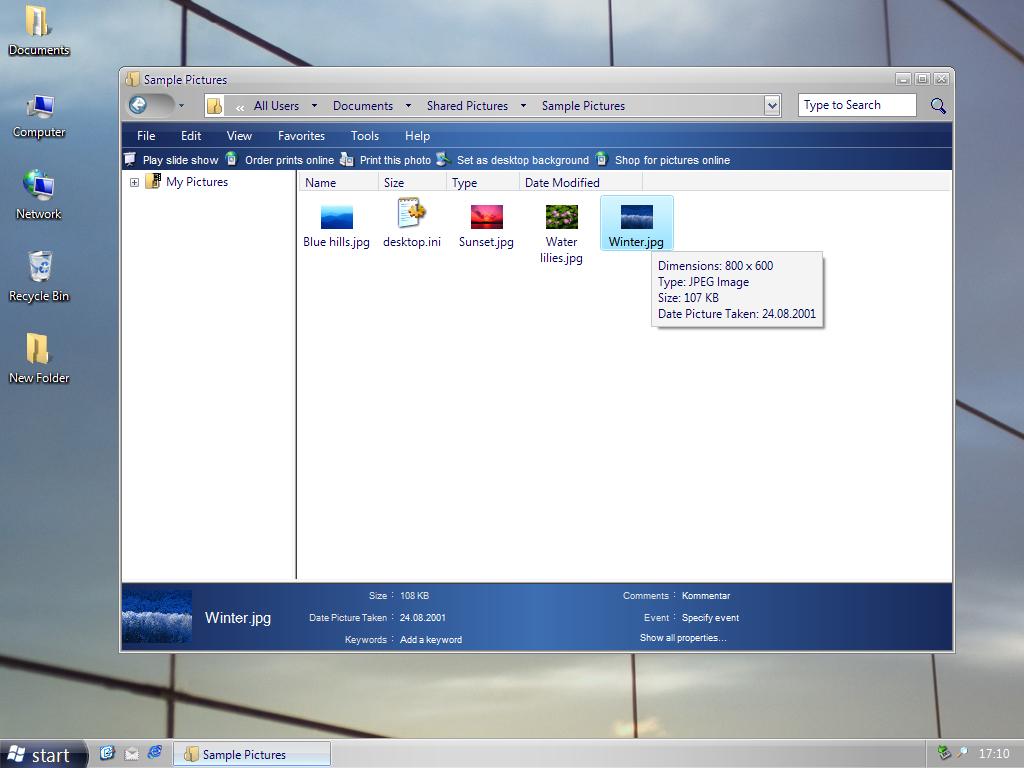Click Show all properties link

683,638
